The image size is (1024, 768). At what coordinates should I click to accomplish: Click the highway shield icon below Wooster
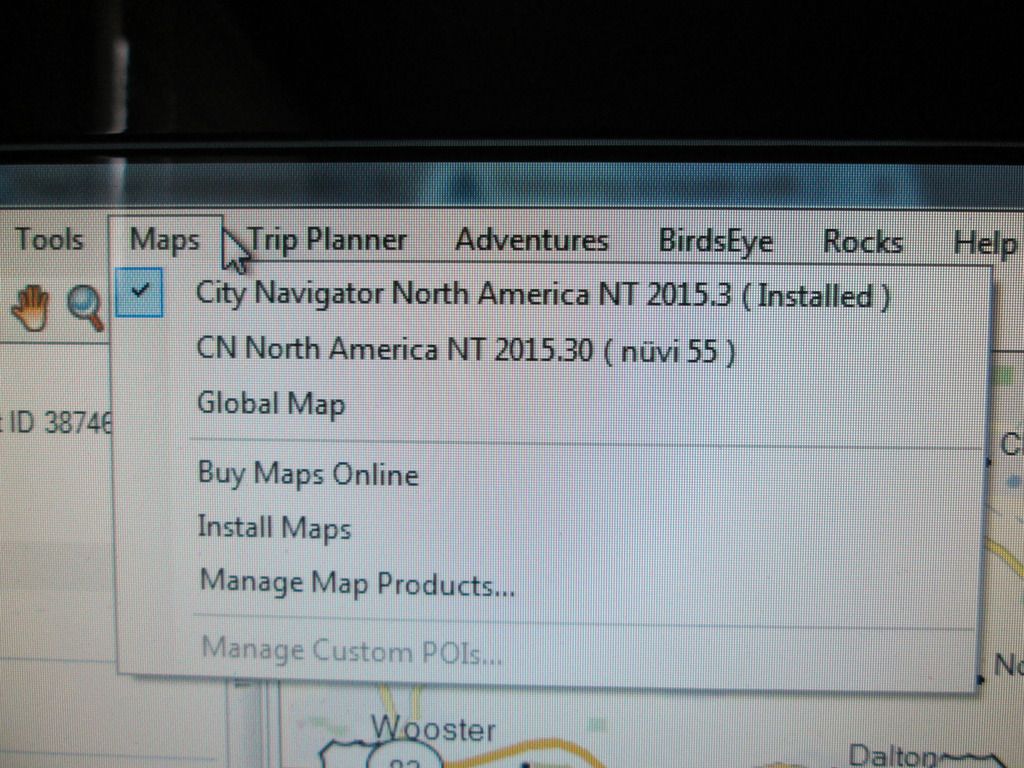point(404,759)
